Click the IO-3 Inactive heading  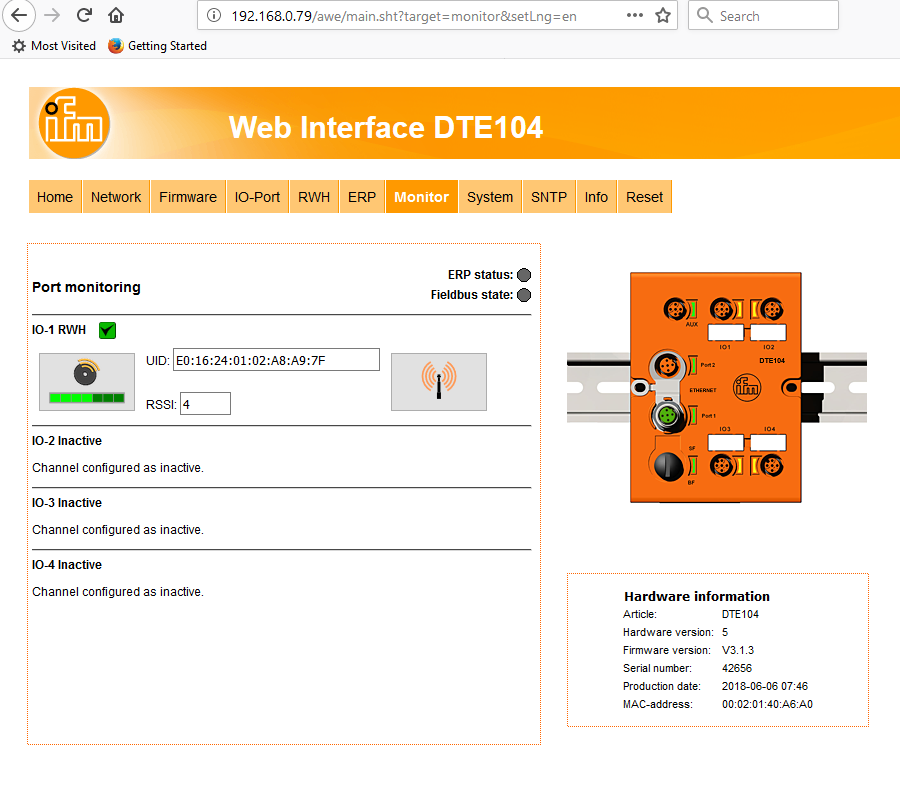(67, 503)
